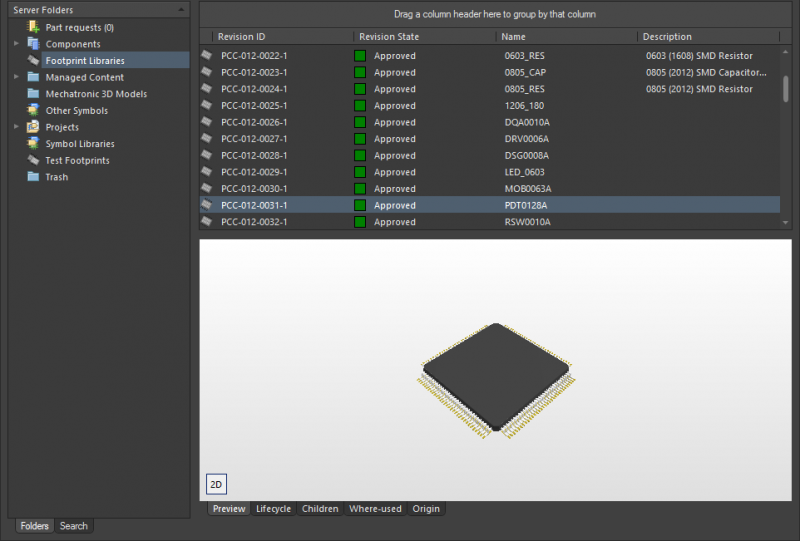Toggle the 2D preview mode button
Screen dimensions: 800x541
[216, 484]
